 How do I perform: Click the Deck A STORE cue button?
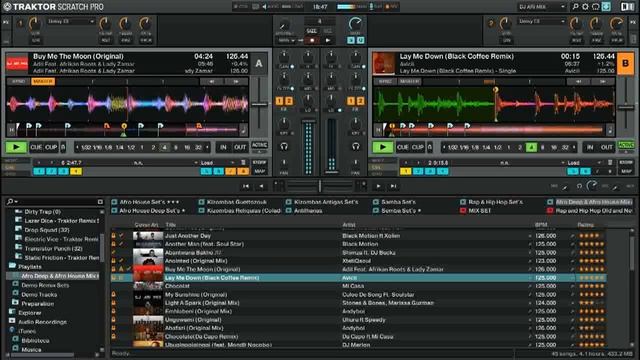tap(259, 162)
